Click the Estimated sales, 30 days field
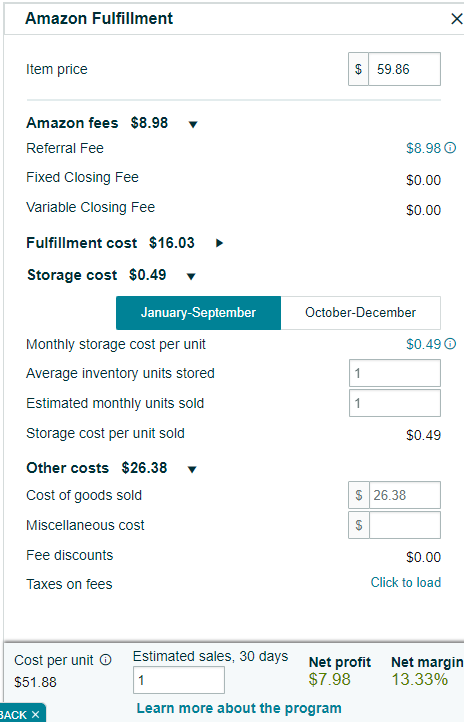464x722 pixels. pyautogui.click(x=179, y=680)
